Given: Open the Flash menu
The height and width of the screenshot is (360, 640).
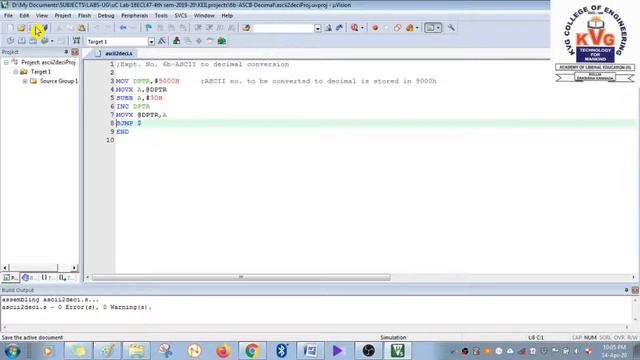Looking at the screenshot, I should click(x=84, y=16).
